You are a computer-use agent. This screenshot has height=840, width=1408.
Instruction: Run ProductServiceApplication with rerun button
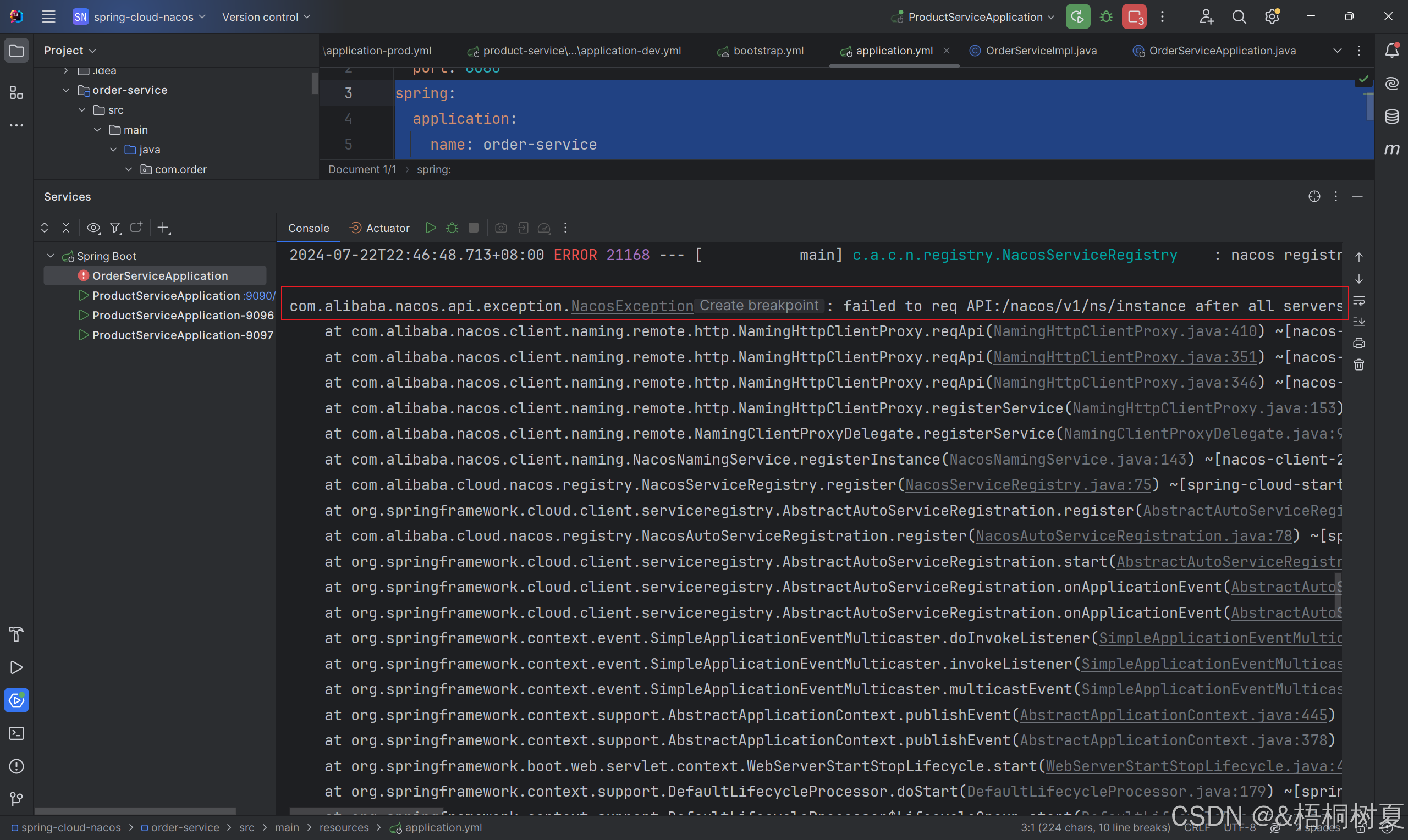click(x=1077, y=17)
